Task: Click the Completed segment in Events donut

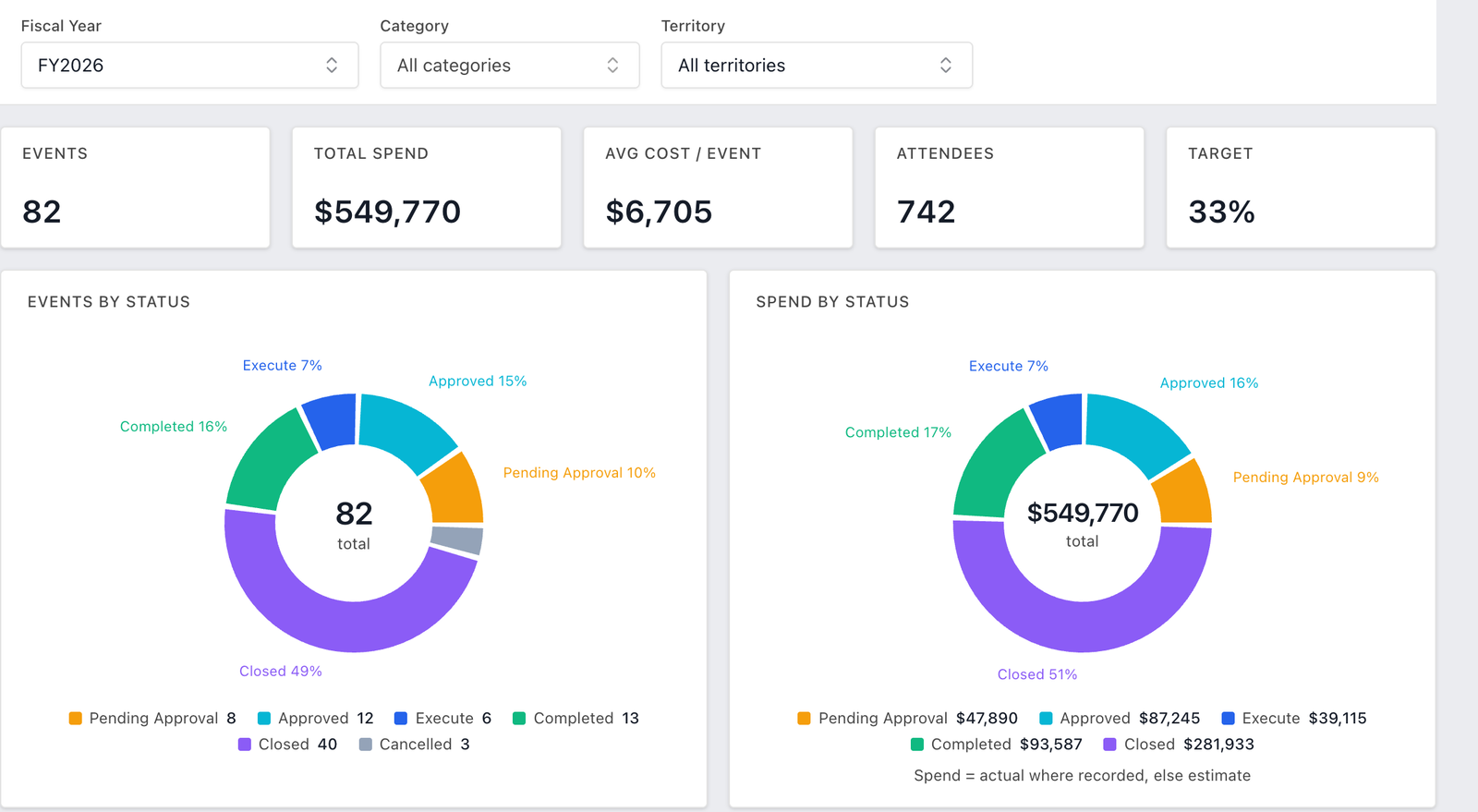Action: 269,464
